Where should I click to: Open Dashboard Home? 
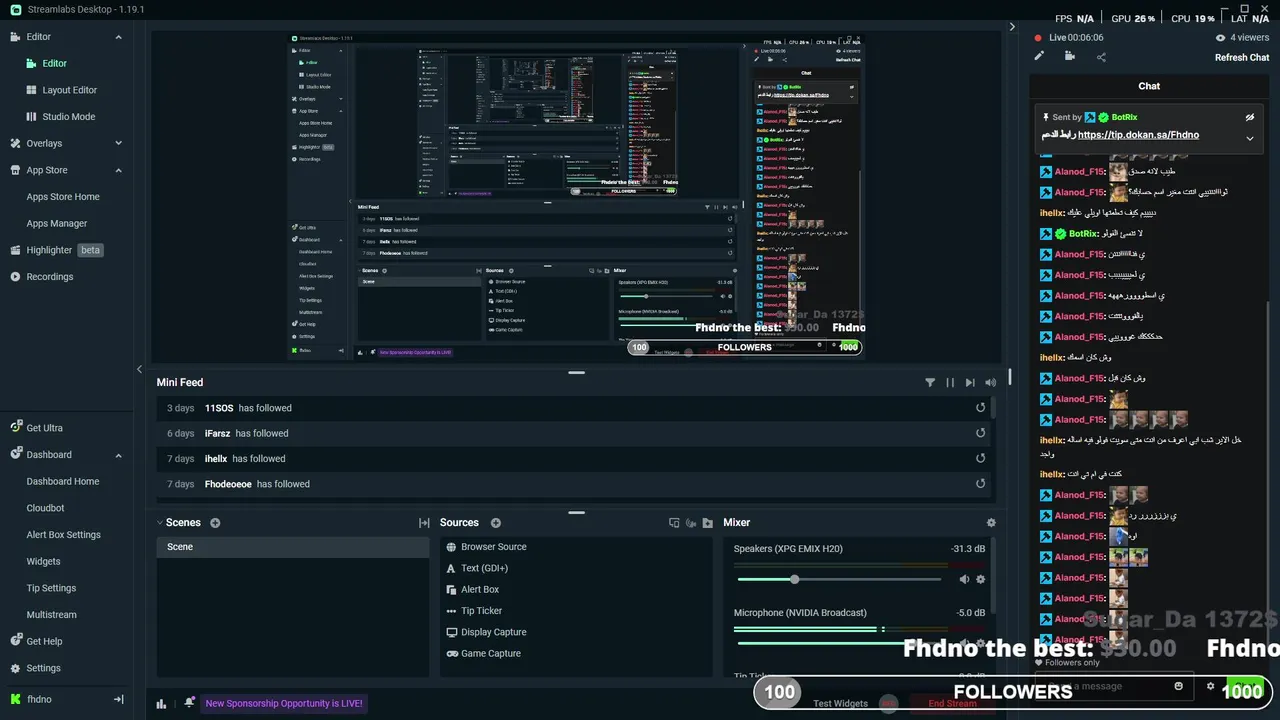63,482
